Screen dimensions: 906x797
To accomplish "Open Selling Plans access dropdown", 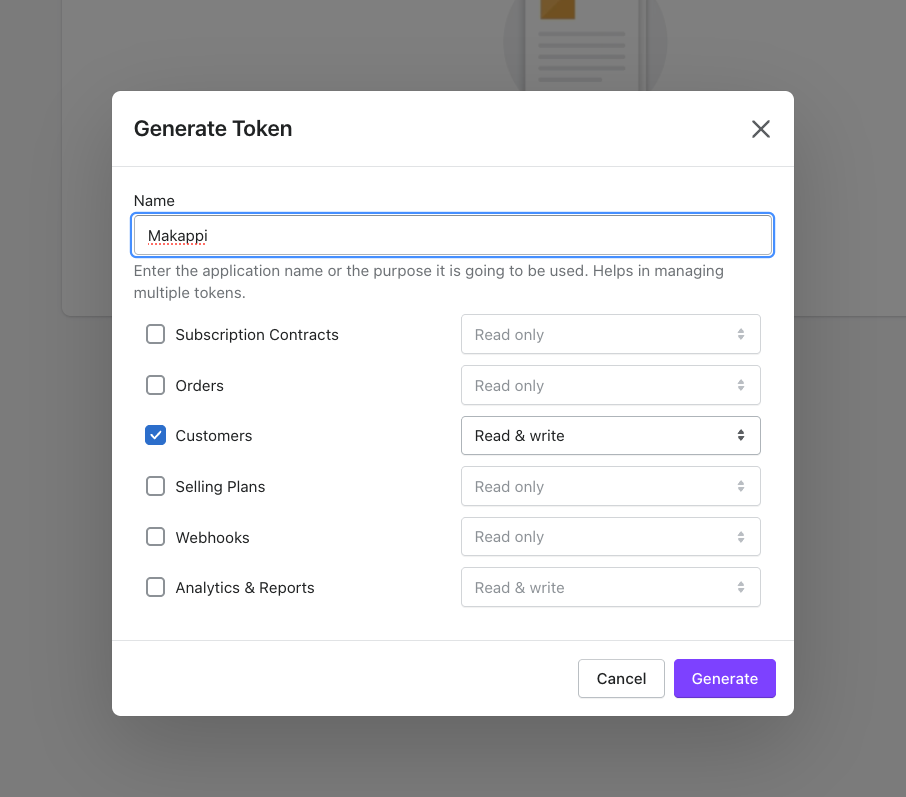I will coord(611,486).
